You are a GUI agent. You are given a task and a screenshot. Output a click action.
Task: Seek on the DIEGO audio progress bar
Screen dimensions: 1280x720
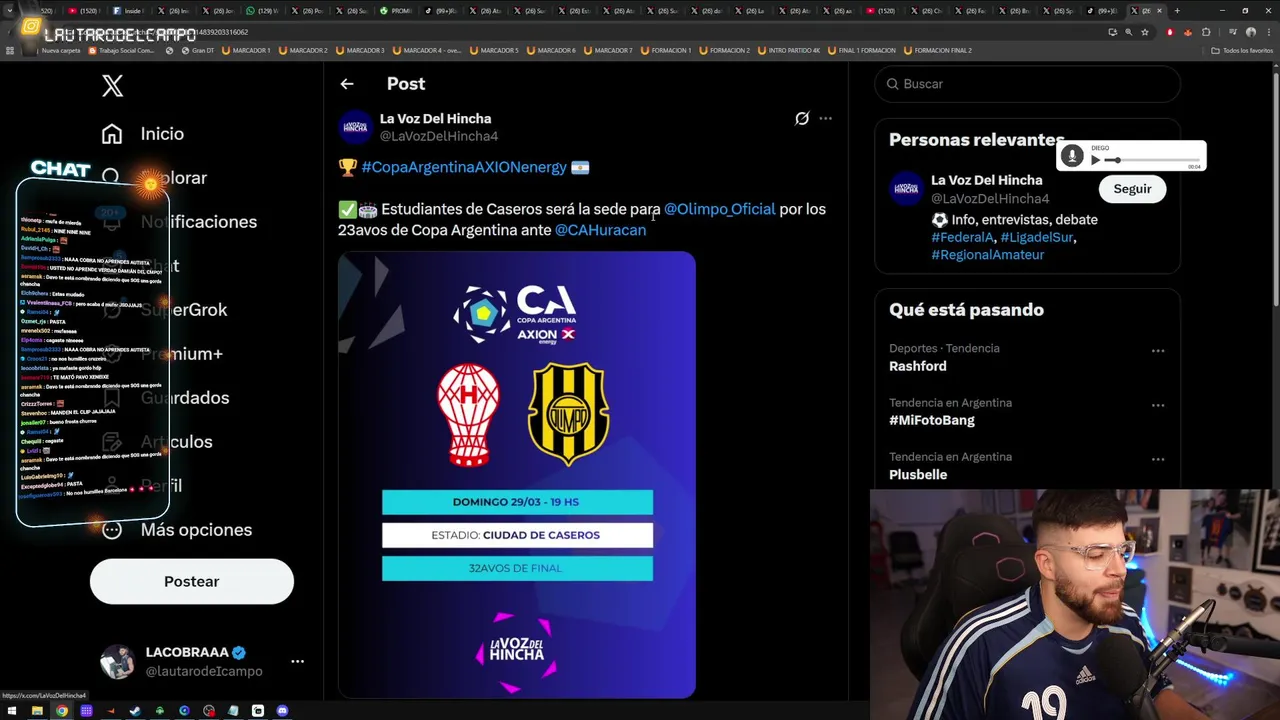coord(1152,160)
